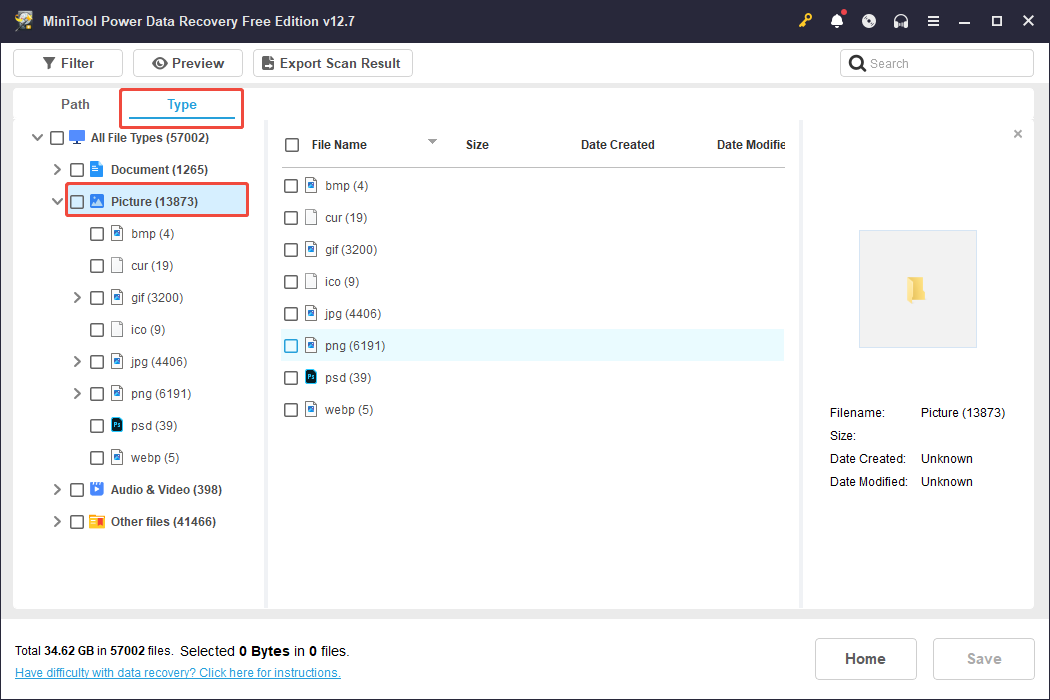Check the png (6191) checkbox in file list
Screen dimensions: 1050x700
pyautogui.click(x=291, y=345)
